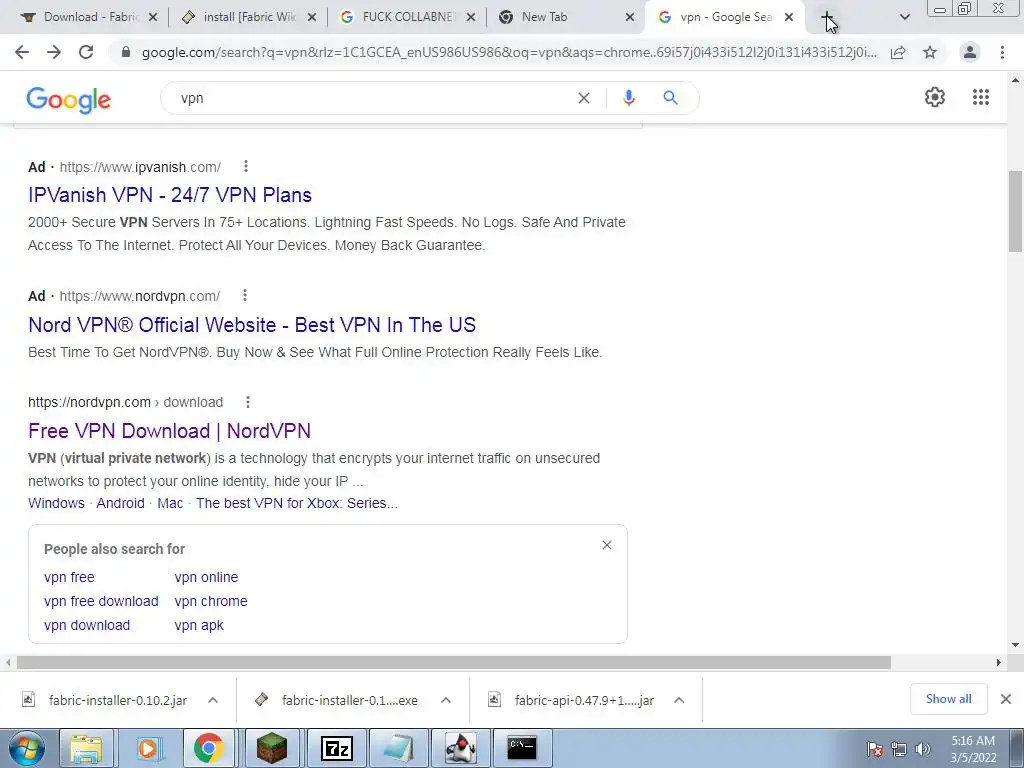The width and height of the screenshot is (1024, 768).
Task: Open the command prompt taskbar window
Action: 522,748
